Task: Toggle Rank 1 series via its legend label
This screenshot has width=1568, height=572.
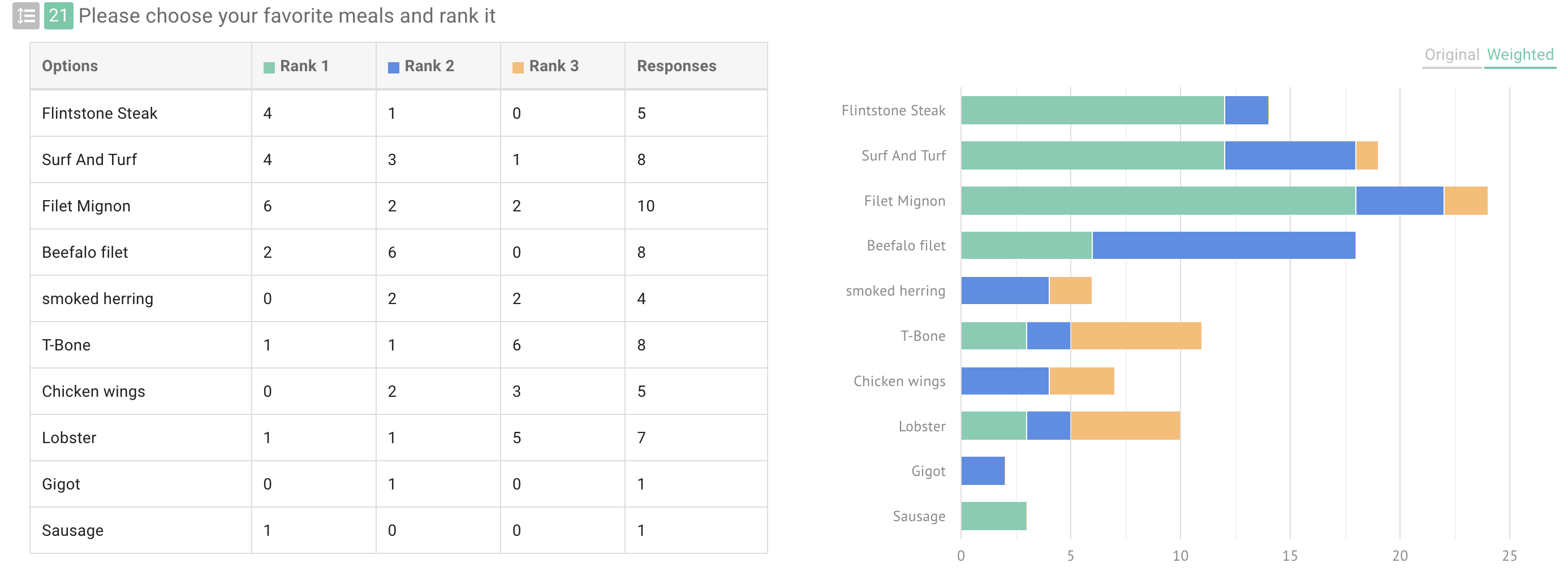Action: (301, 65)
